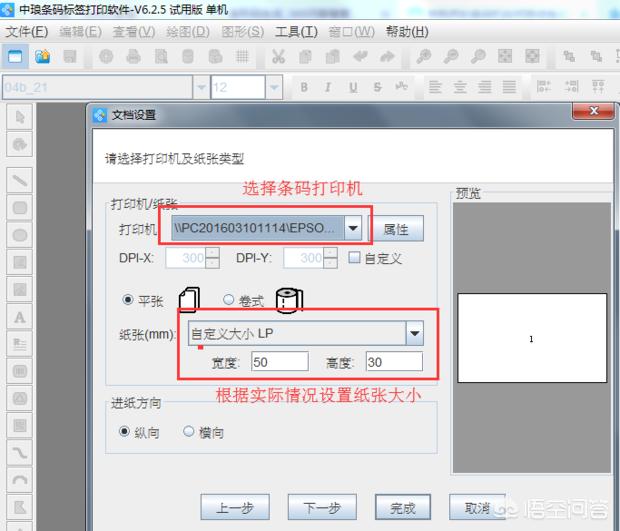620x531 pixels.
Task: Click the Paste icon in toolbar
Action: (333, 57)
